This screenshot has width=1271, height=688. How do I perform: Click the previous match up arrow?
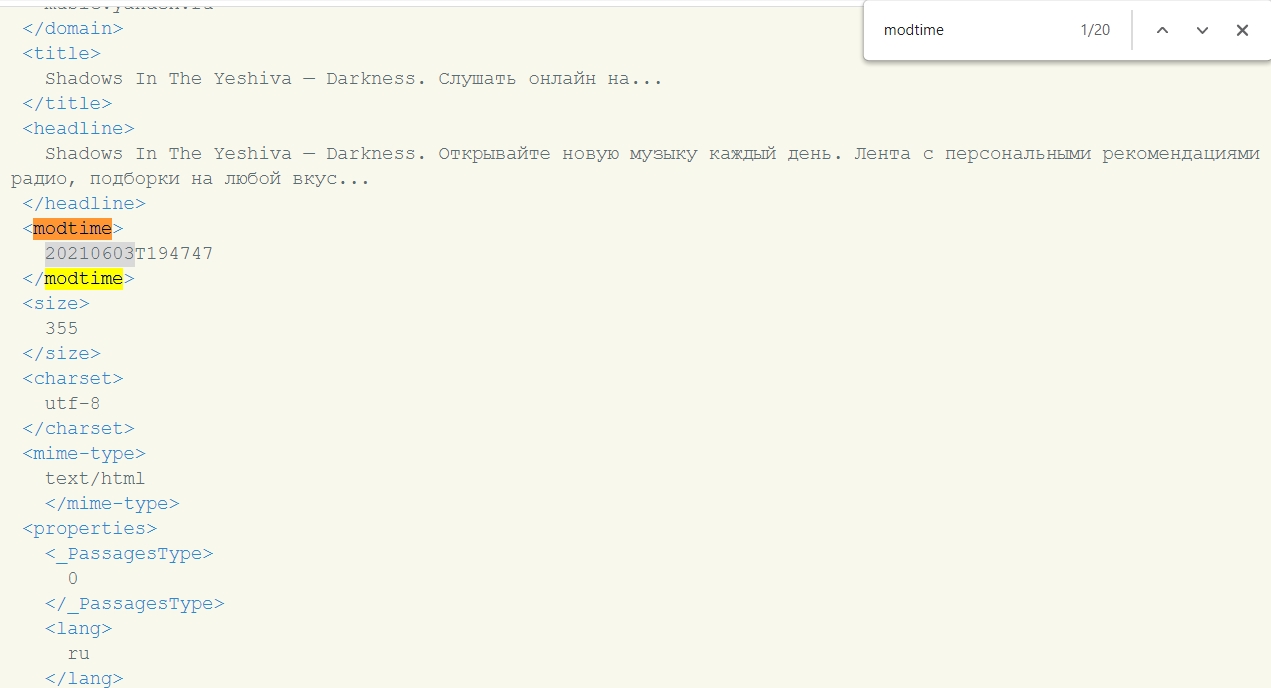click(x=1163, y=31)
